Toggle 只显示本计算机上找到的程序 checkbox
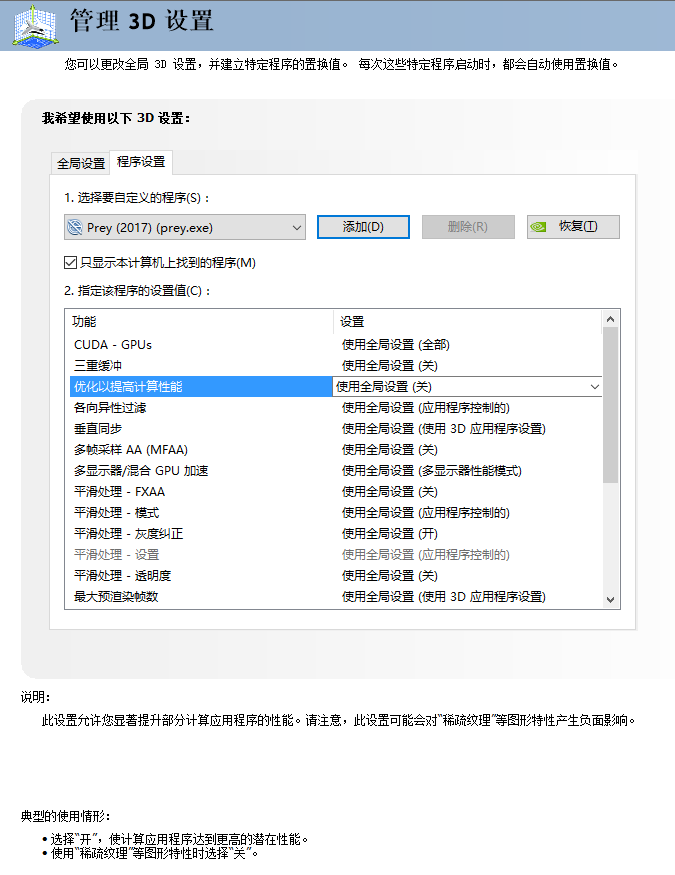 70,262
